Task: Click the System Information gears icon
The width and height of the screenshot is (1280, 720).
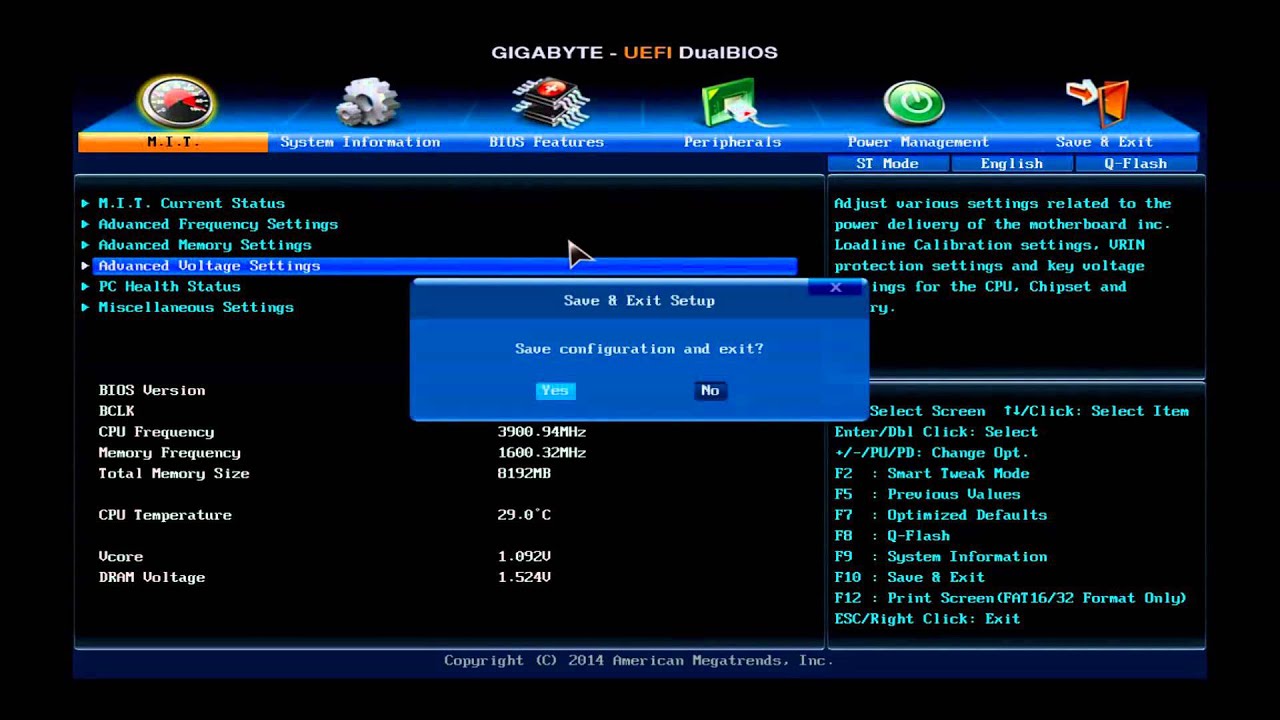Action: pos(367,103)
